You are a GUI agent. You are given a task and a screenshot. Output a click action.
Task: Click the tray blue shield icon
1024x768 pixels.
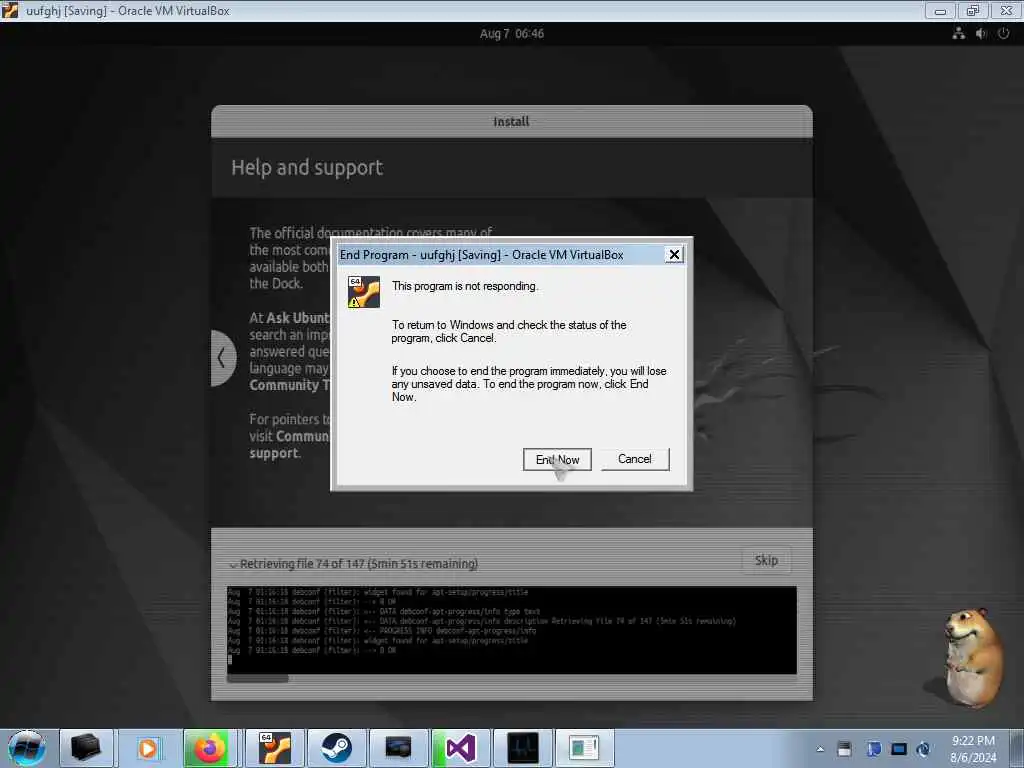click(x=873, y=749)
